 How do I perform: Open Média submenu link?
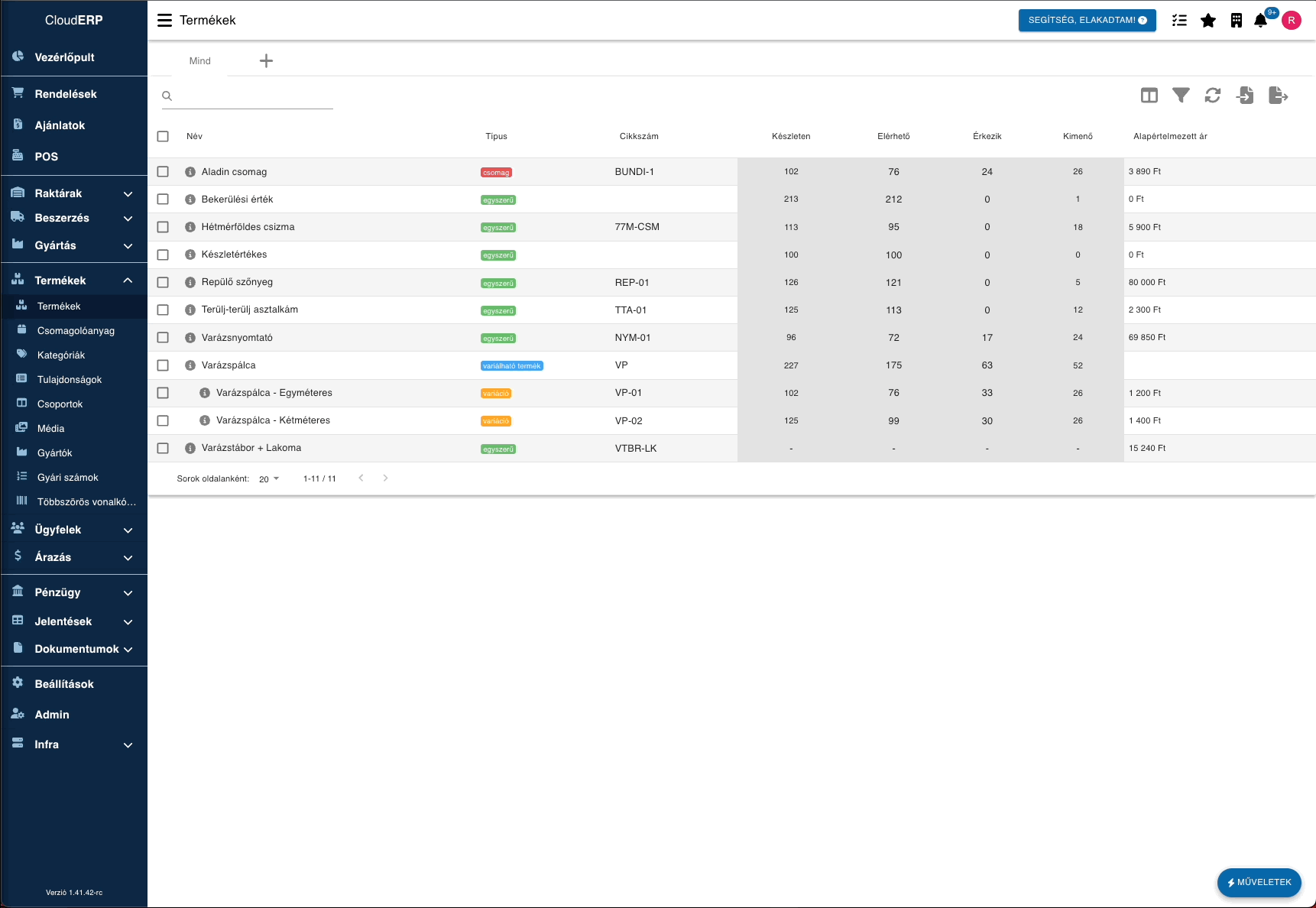(x=74, y=429)
